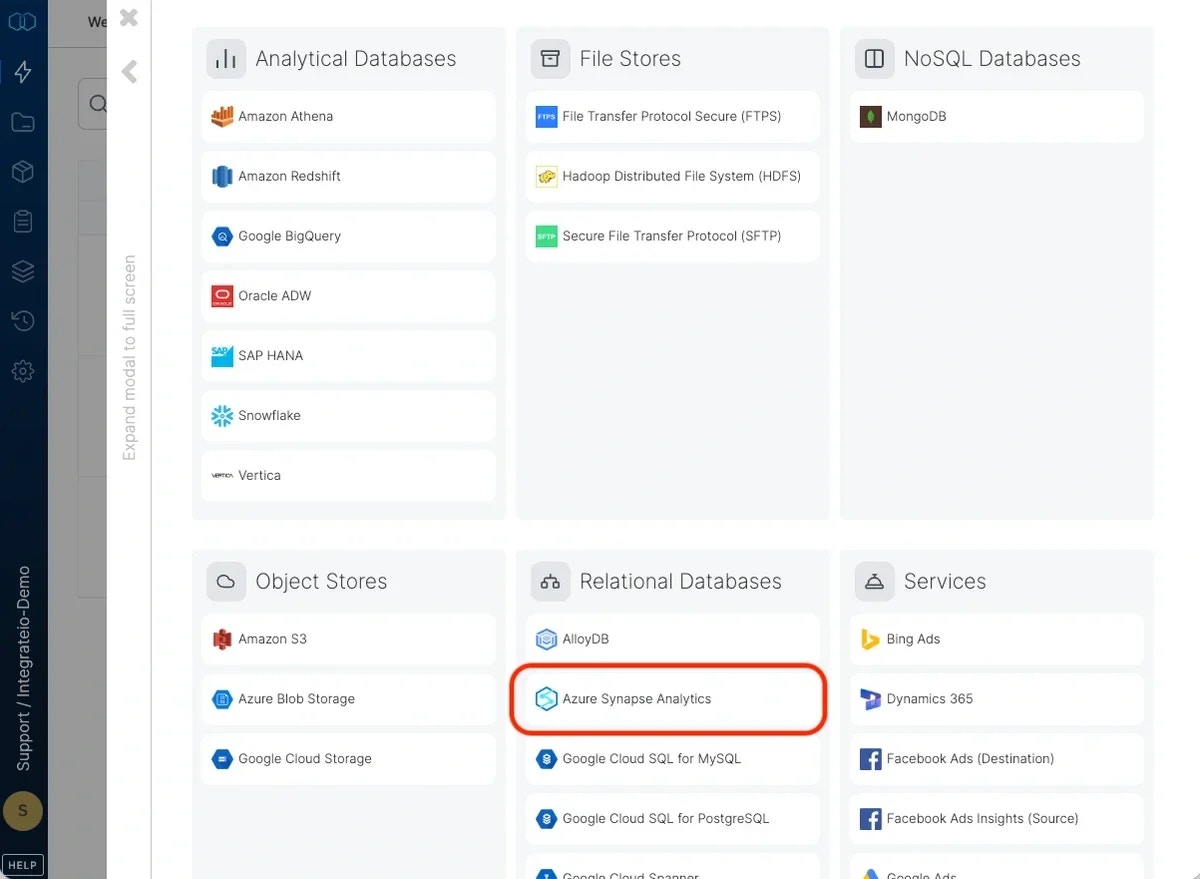Screen dimensions: 1200x879
Task: Open the HELP button at bottom left
Action: [23, 864]
